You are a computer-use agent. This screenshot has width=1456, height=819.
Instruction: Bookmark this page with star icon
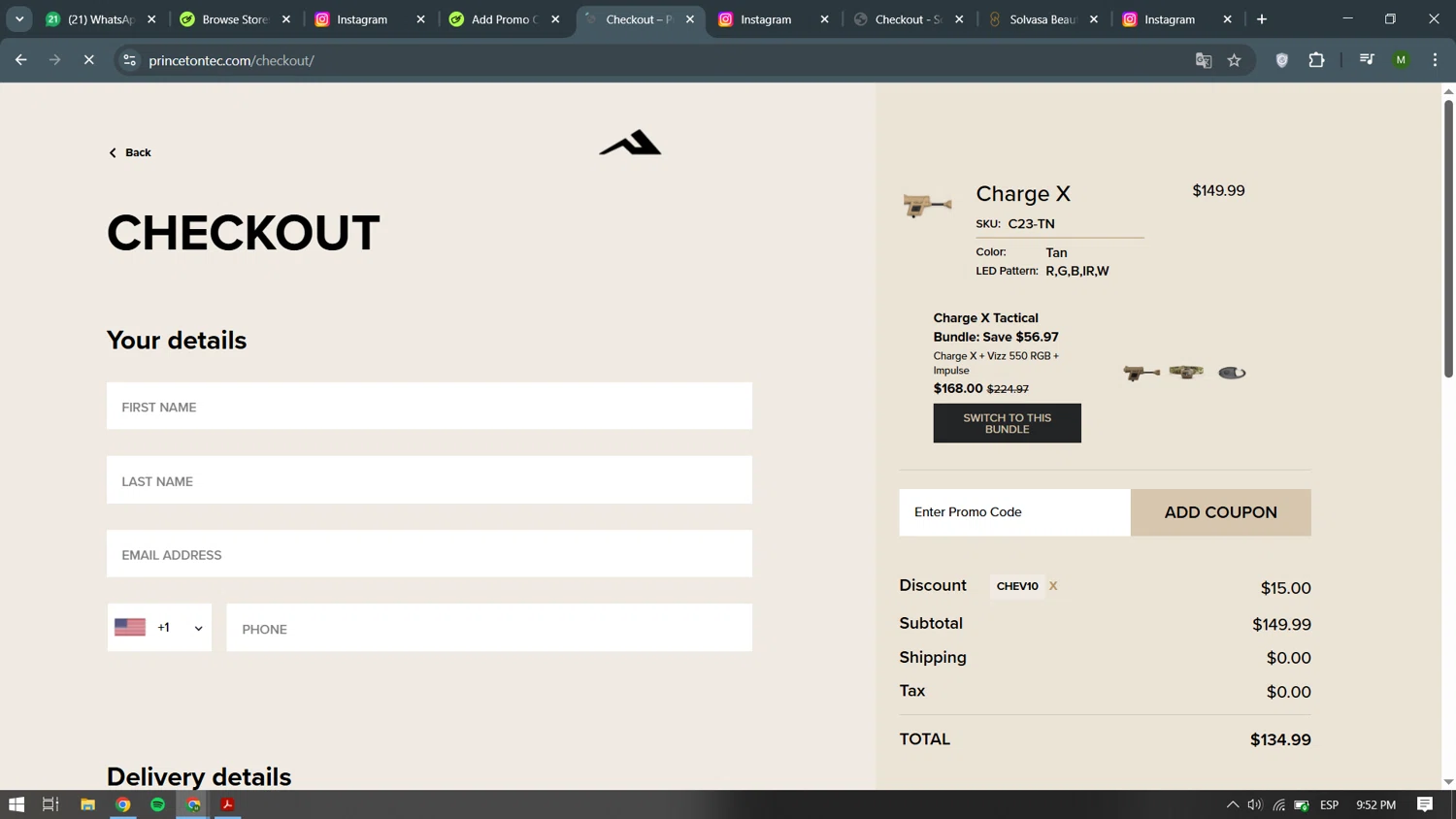click(1235, 60)
